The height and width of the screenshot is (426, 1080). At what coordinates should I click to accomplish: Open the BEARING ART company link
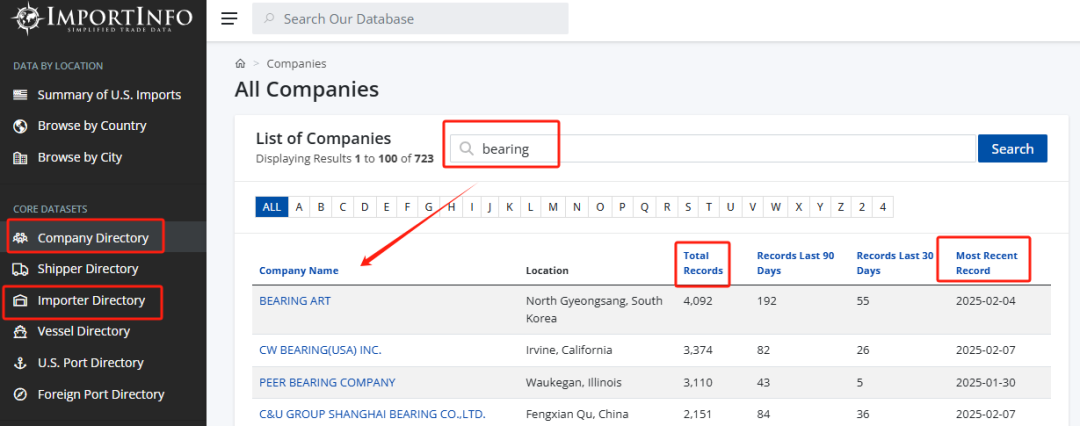[x=294, y=300]
